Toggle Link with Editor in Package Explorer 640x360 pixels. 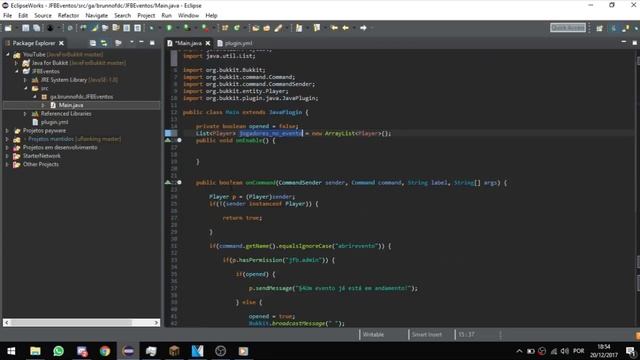point(104,43)
